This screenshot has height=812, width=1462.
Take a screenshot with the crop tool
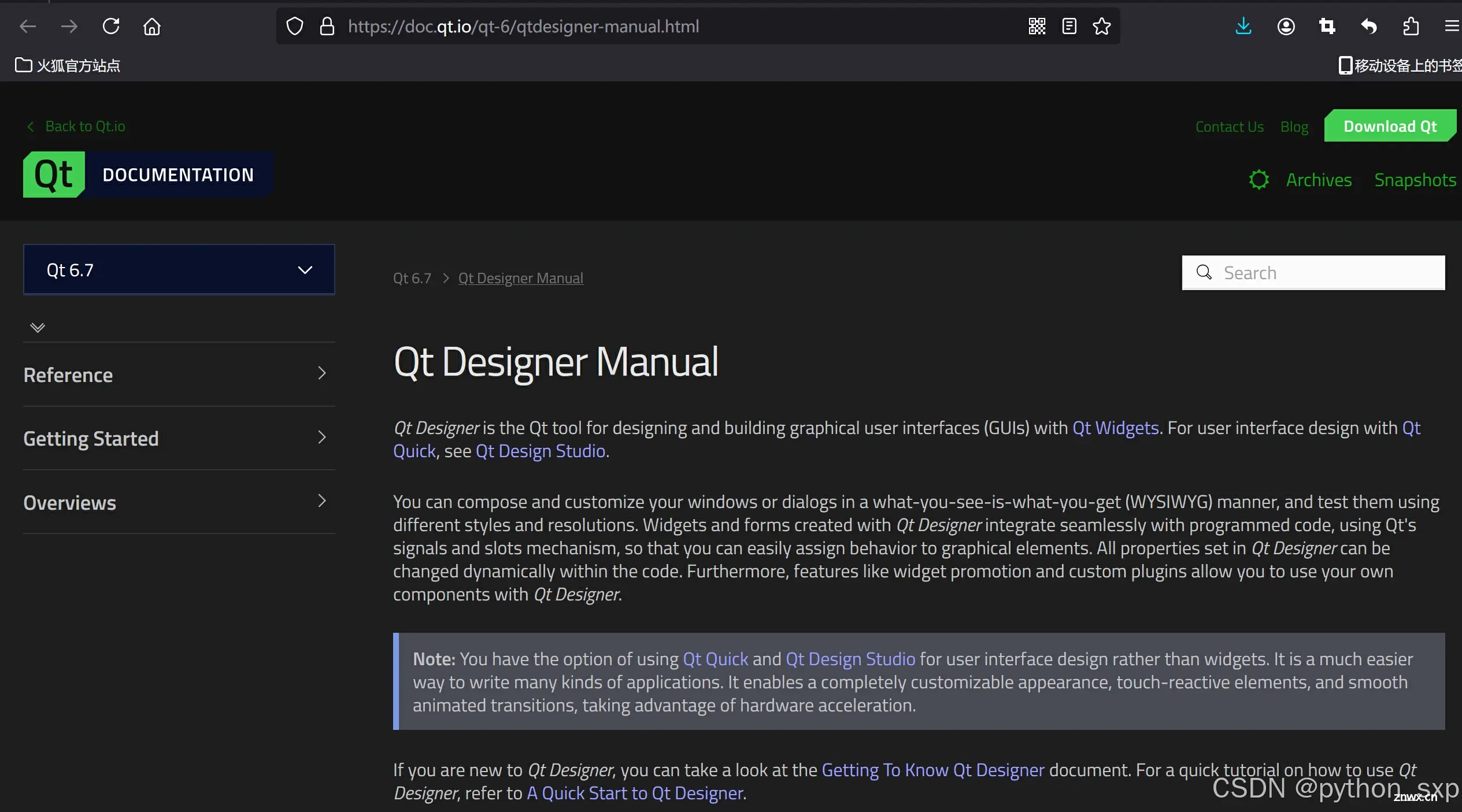tap(1327, 26)
